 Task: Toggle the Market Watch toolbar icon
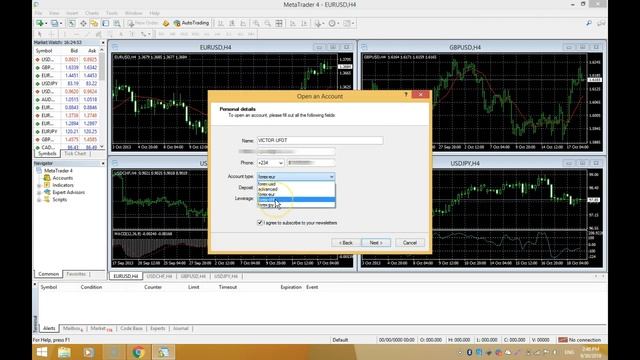click(x=72, y=23)
